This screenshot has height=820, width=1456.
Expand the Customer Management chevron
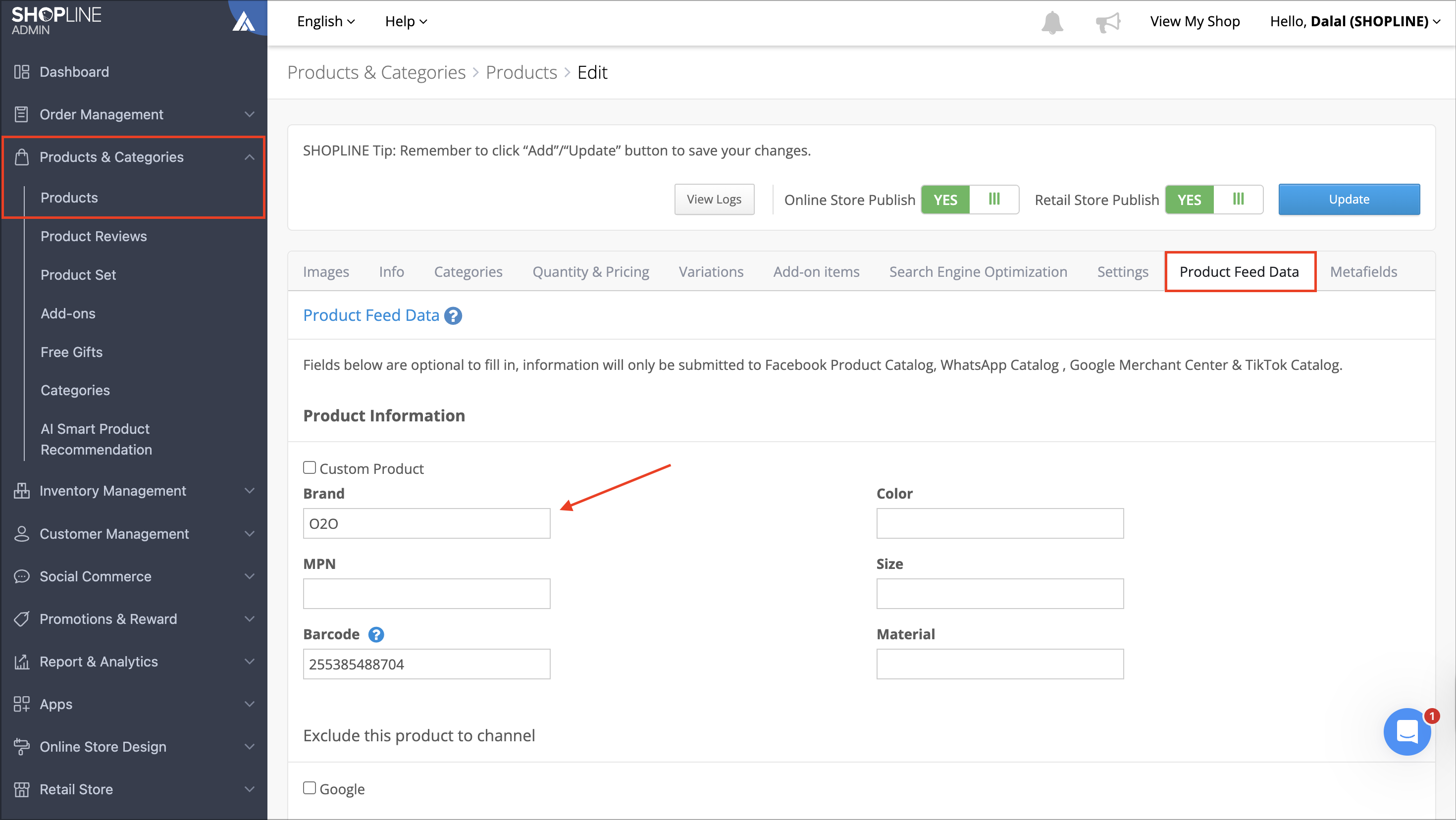(x=249, y=533)
